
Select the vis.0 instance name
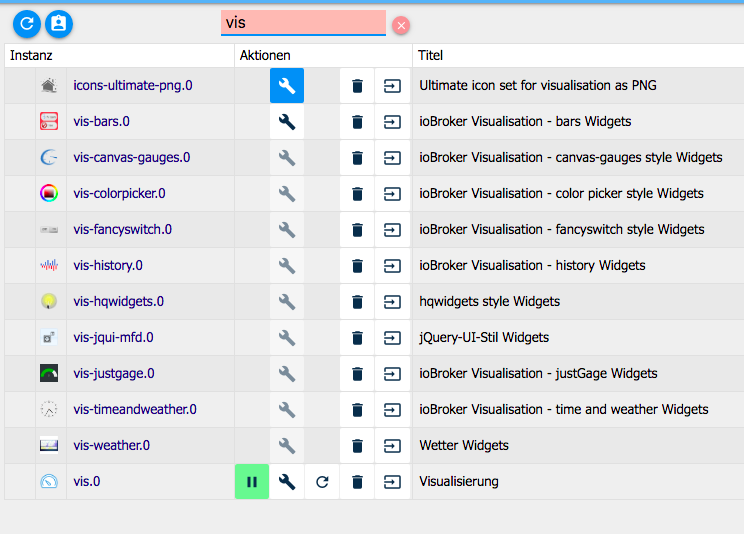coord(87,481)
